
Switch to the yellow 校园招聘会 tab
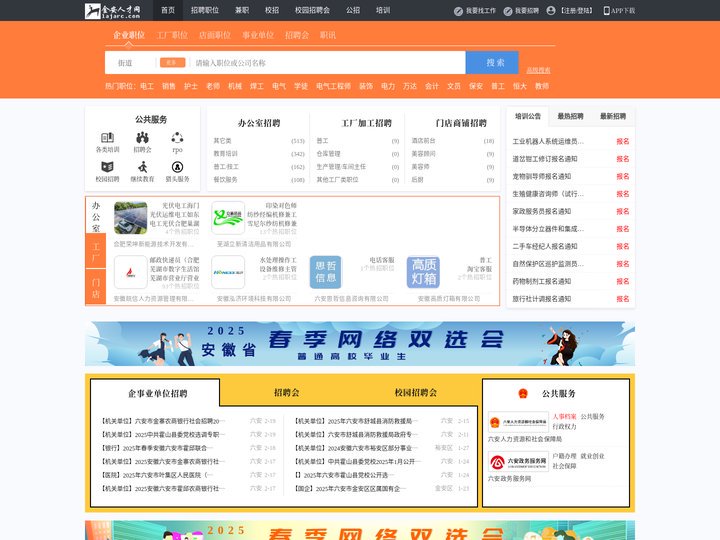[416, 393]
